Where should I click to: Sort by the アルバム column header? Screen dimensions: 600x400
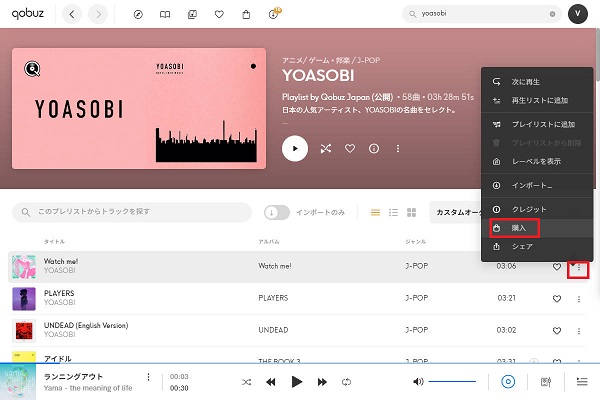[269, 242]
